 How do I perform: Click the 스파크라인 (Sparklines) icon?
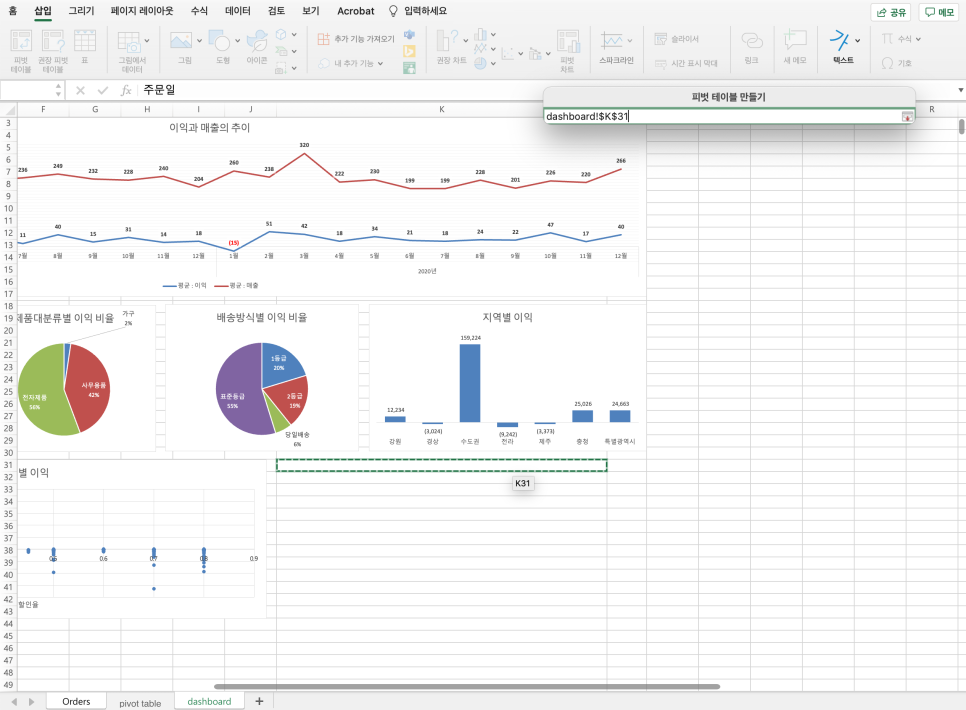612,41
